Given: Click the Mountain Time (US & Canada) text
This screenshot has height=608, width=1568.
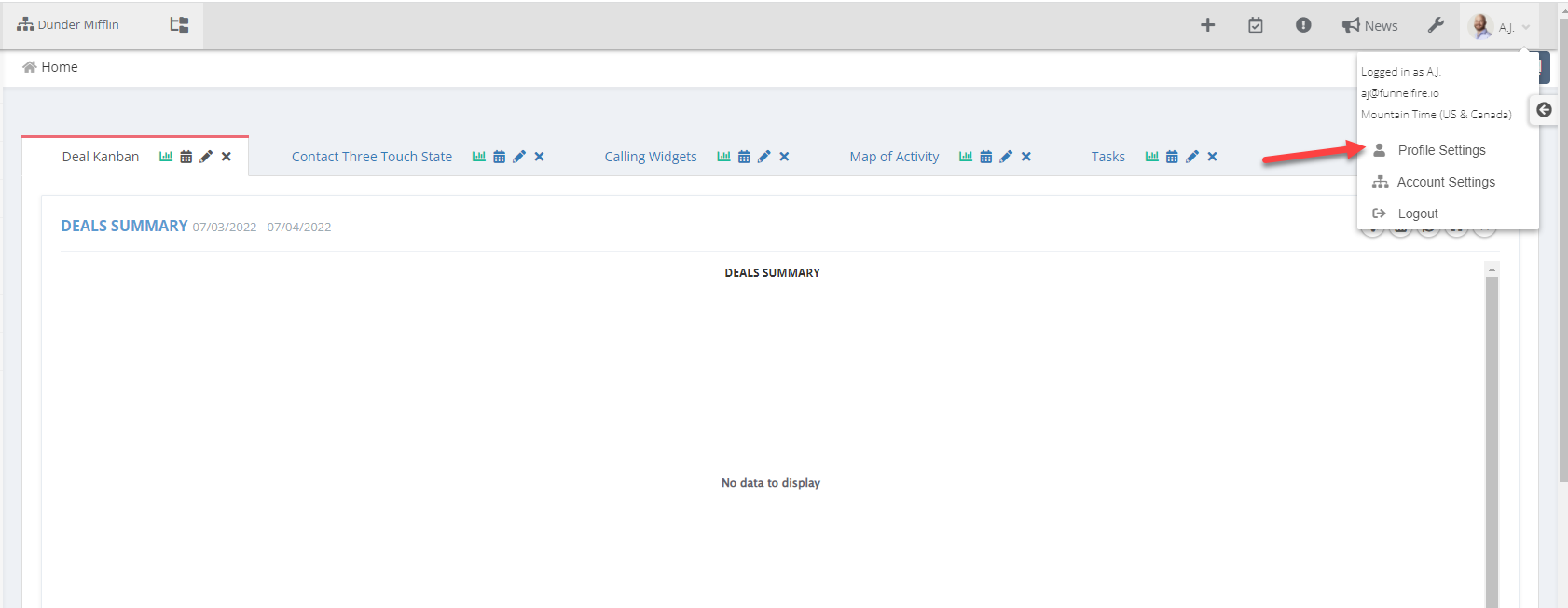Looking at the screenshot, I should point(1437,115).
